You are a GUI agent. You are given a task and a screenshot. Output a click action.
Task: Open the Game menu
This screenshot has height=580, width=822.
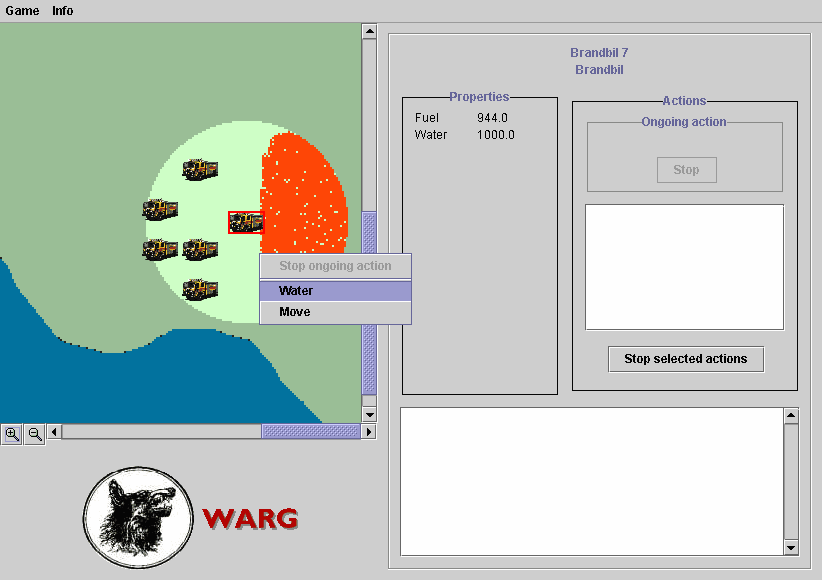pyautogui.click(x=22, y=11)
